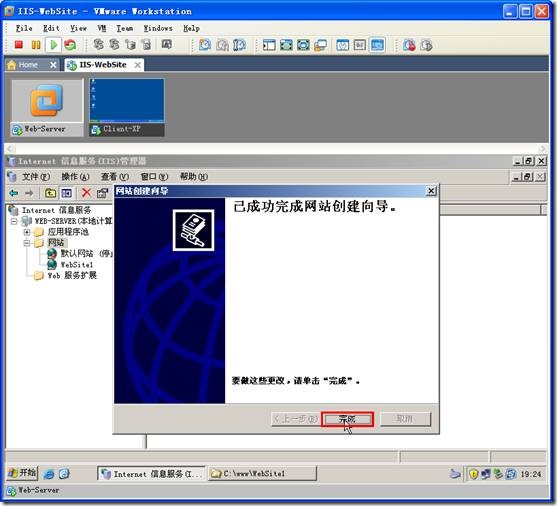Select the Web-Server VM thumbnail

(x=47, y=107)
